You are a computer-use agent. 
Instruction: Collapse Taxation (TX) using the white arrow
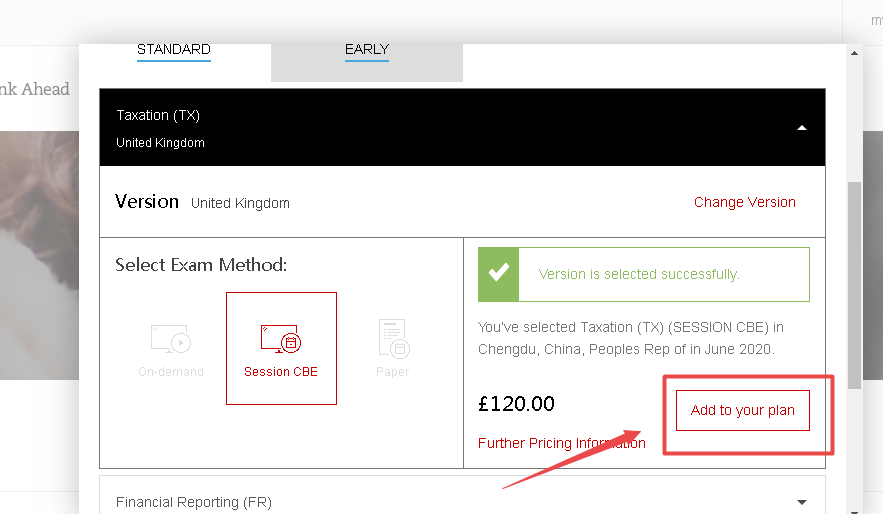pyautogui.click(x=802, y=128)
